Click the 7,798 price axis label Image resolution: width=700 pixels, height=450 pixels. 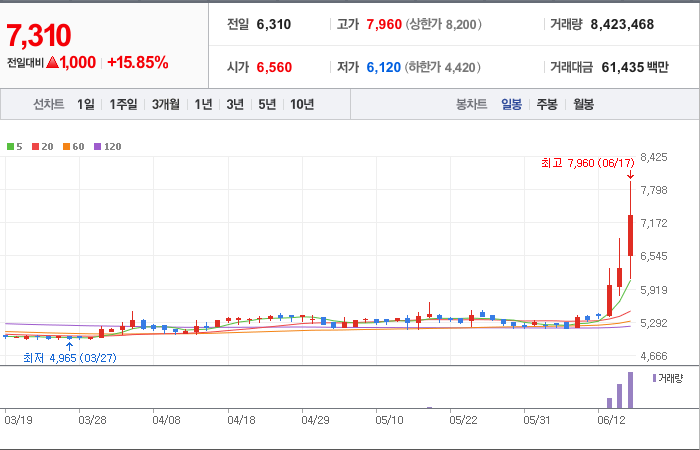tap(654, 191)
